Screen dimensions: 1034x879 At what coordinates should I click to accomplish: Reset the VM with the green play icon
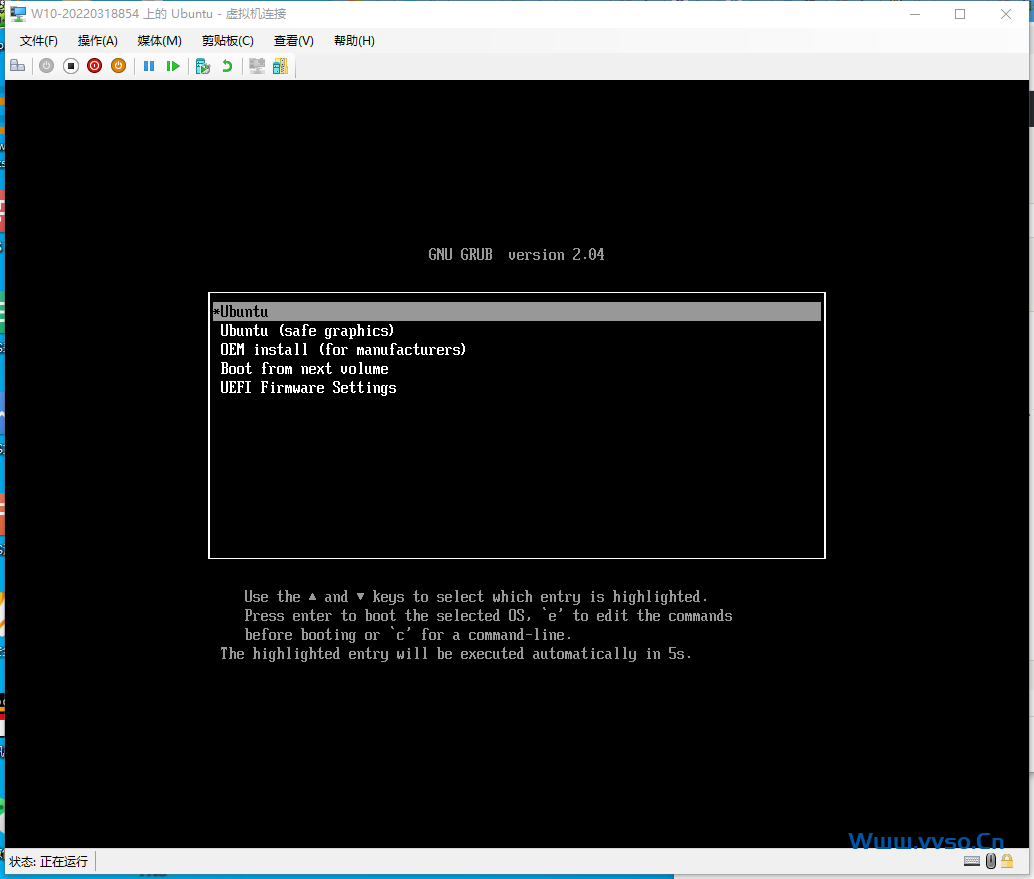point(173,66)
